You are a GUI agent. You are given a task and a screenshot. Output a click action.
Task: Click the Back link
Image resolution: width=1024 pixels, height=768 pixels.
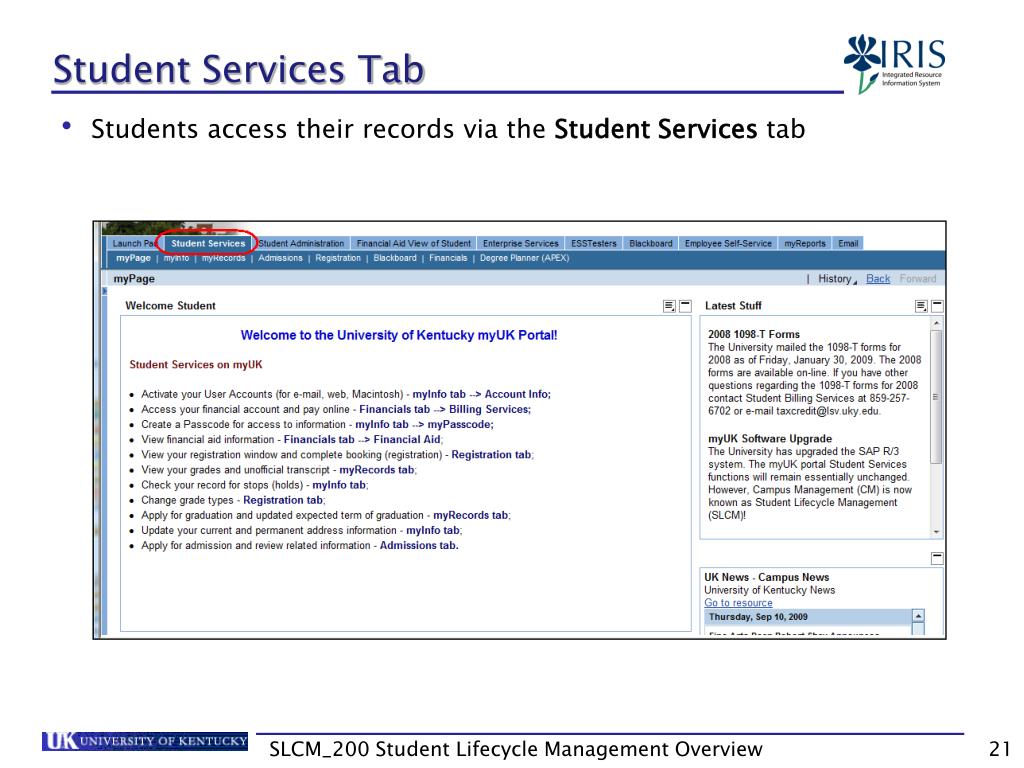878,279
